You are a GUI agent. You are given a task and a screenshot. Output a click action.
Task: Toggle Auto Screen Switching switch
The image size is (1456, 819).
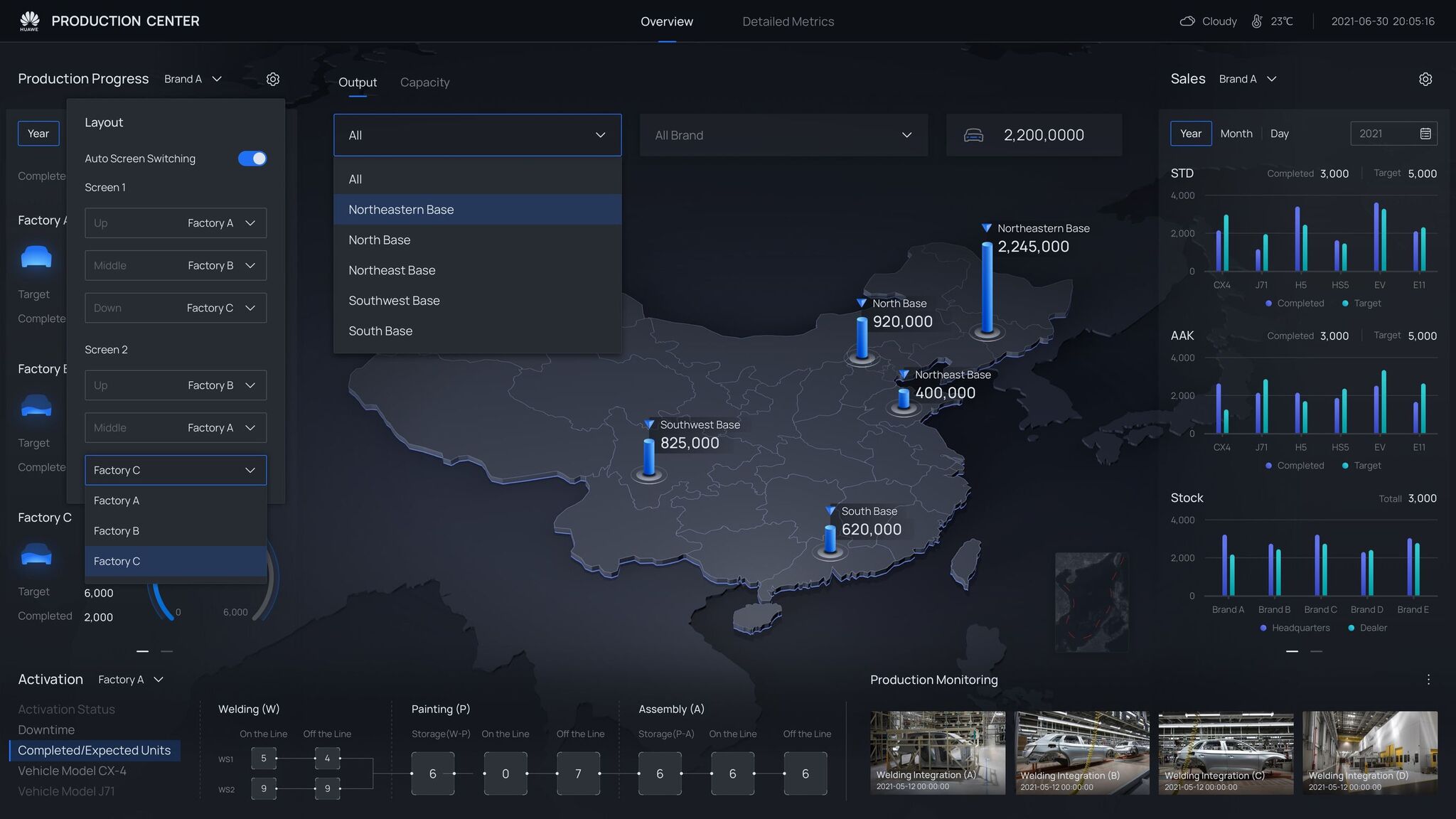click(x=252, y=159)
